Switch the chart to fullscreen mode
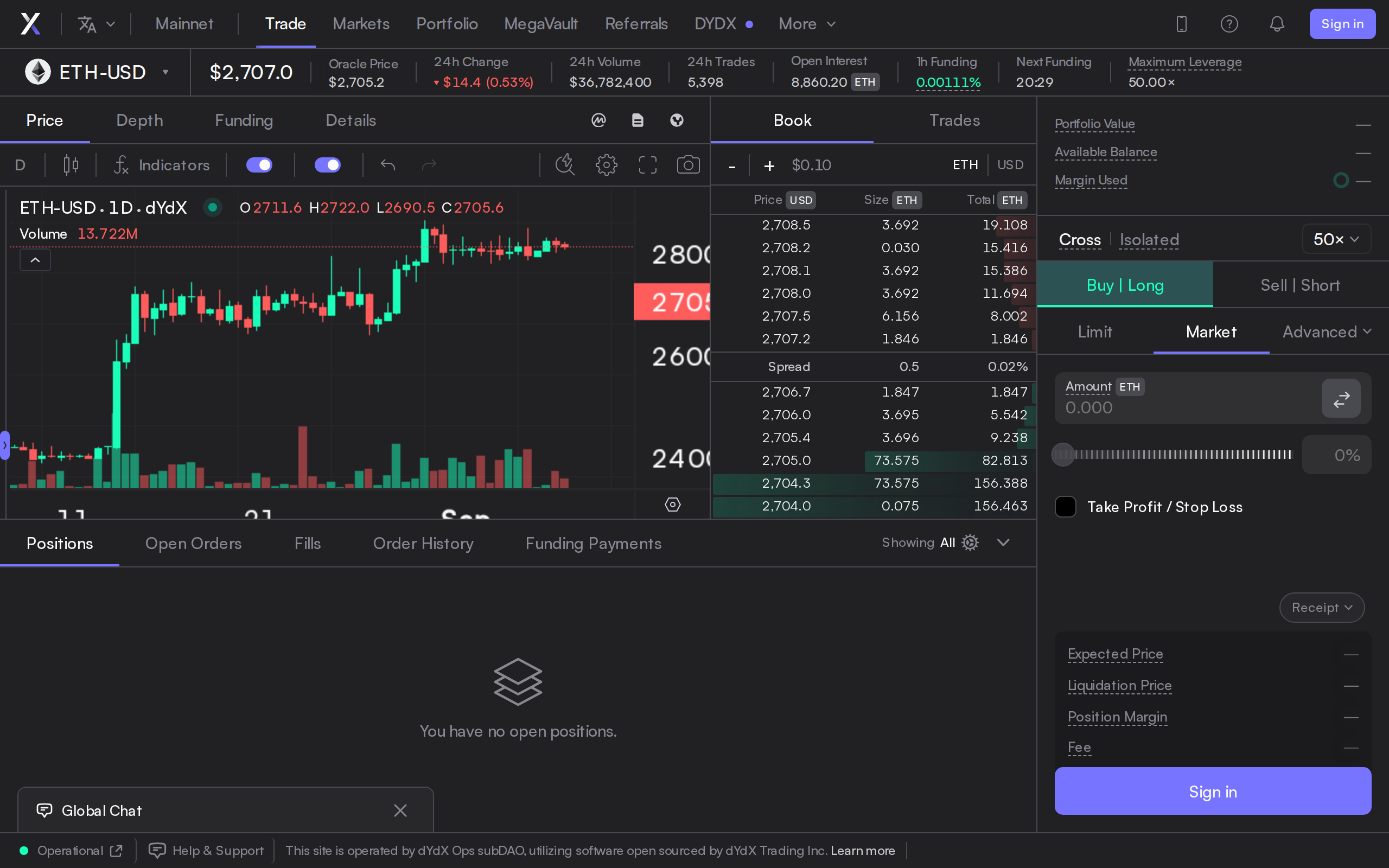This screenshot has height=868, width=1389. coord(647,165)
